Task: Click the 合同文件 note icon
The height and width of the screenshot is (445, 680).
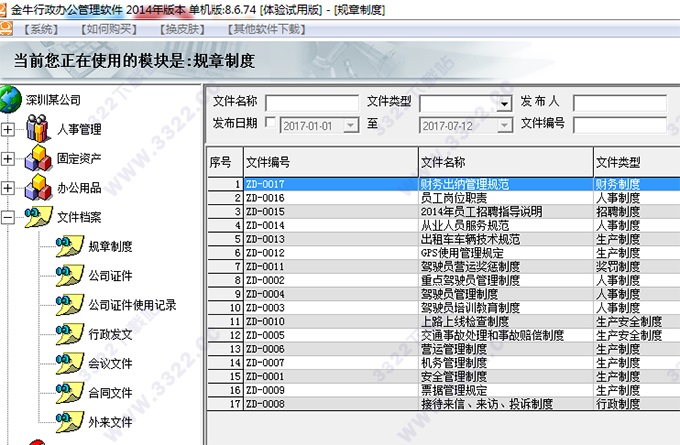Action: pyautogui.click(x=69, y=393)
